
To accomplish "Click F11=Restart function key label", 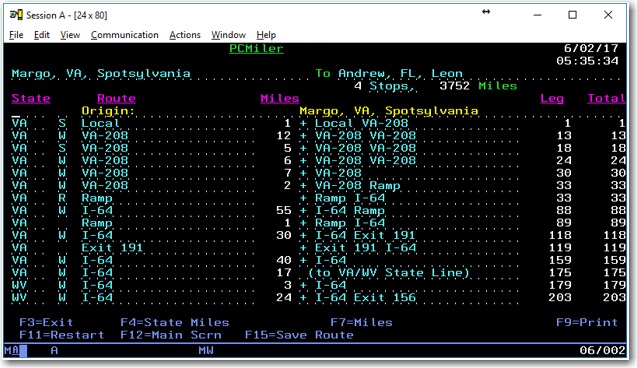I will click(x=62, y=335).
